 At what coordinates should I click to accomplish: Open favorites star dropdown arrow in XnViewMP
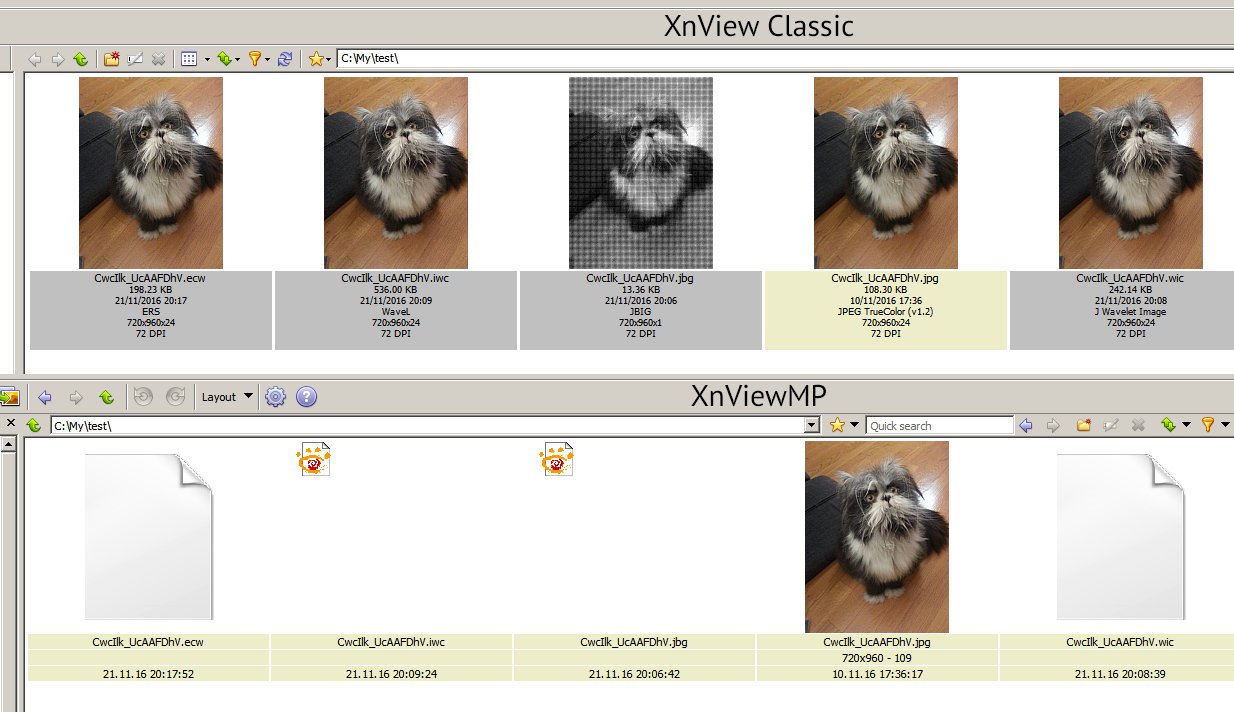[855, 424]
